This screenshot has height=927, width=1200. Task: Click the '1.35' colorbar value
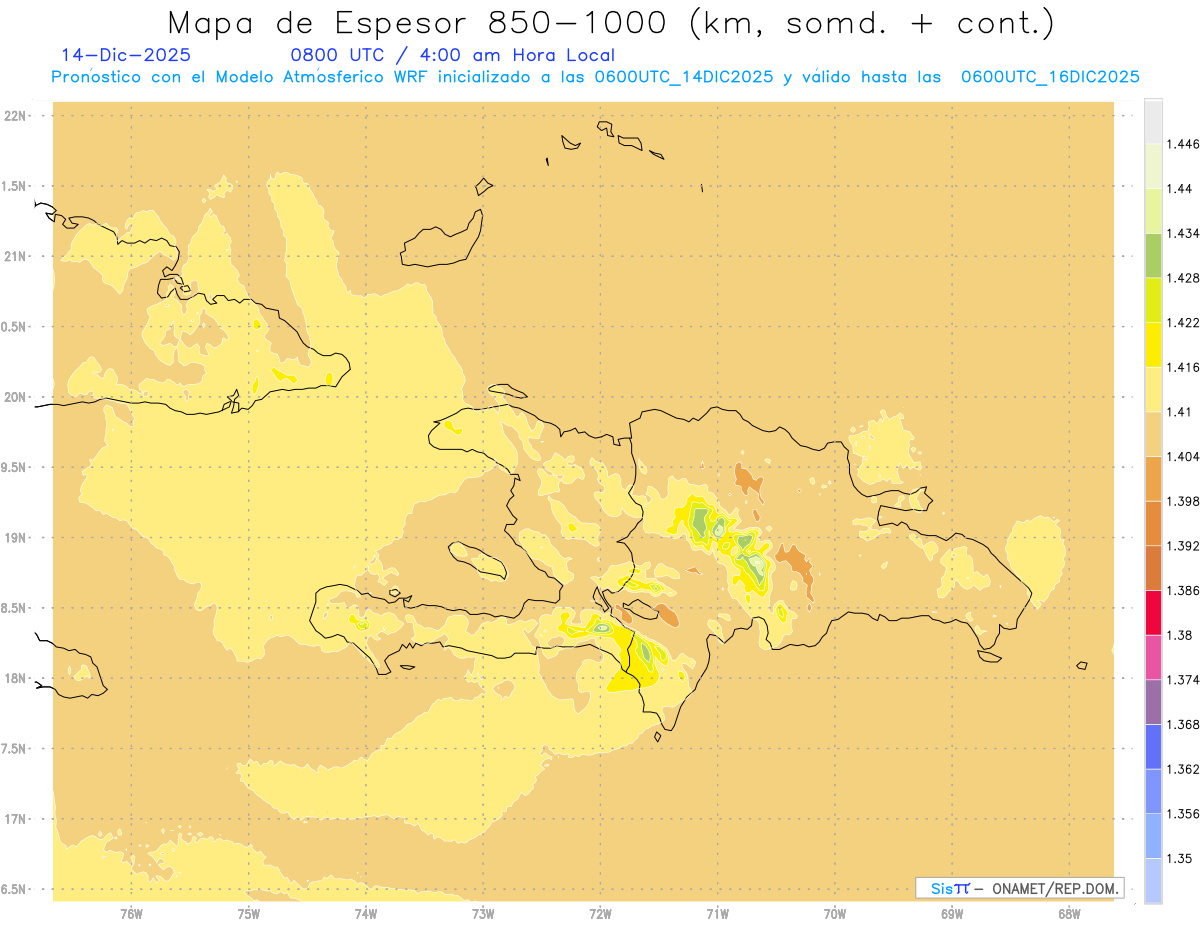pyautogui.click(x=1178, y=858)
